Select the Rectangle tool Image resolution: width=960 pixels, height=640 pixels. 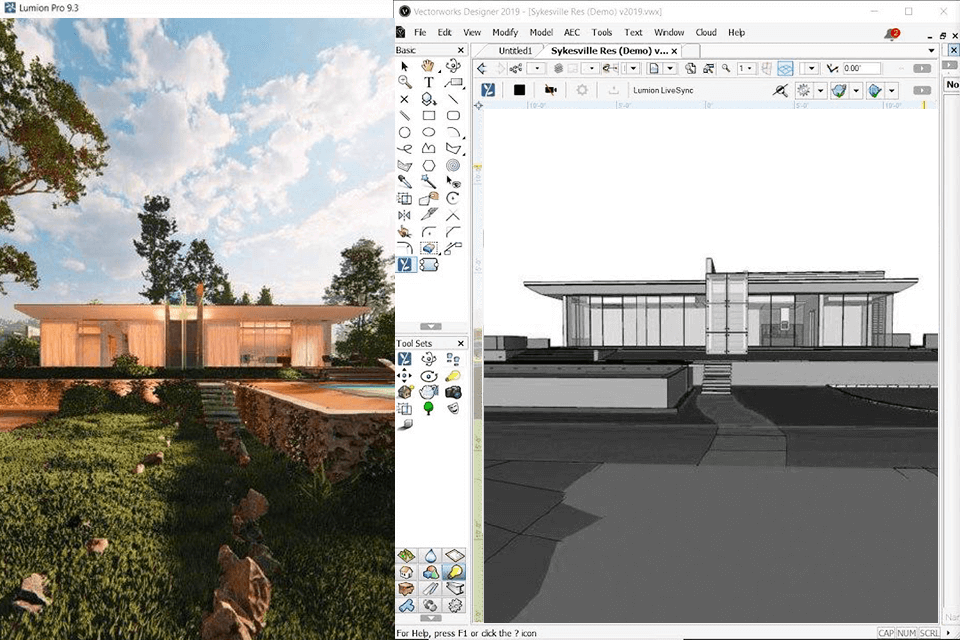pyautogui.click(x=429, y=115)
